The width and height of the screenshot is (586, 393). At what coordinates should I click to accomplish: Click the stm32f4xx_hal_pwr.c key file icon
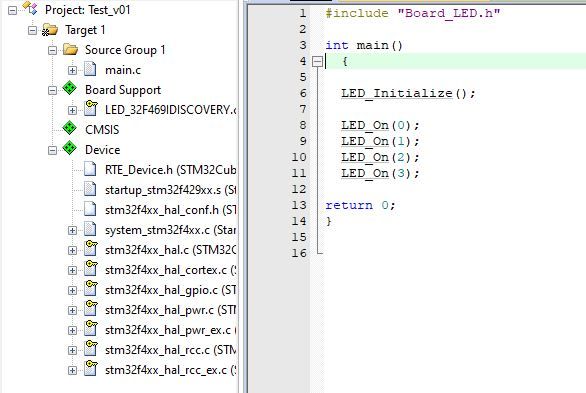(x=90, y=309)
